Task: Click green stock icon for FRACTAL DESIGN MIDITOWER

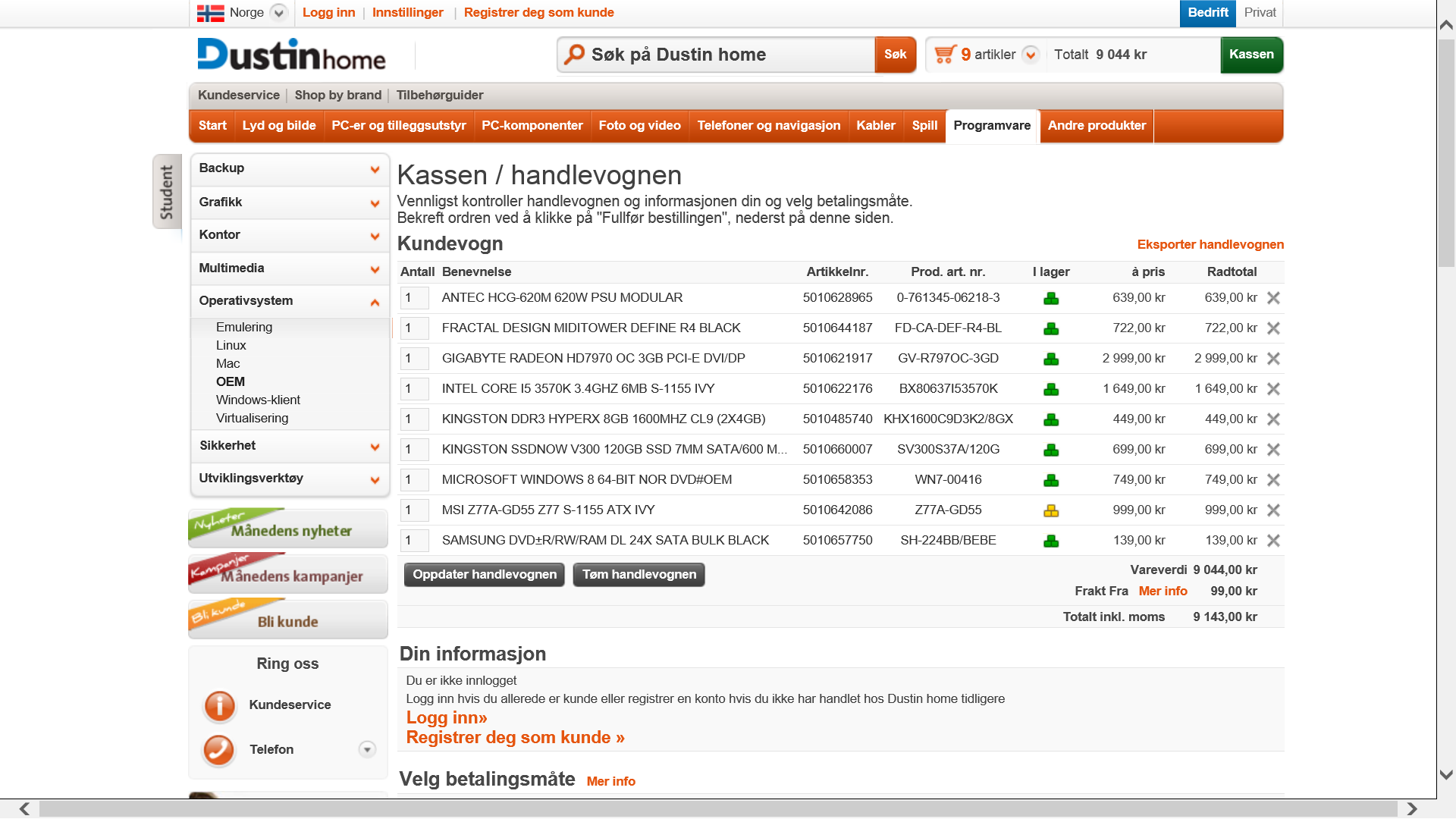Action: 1051,328
